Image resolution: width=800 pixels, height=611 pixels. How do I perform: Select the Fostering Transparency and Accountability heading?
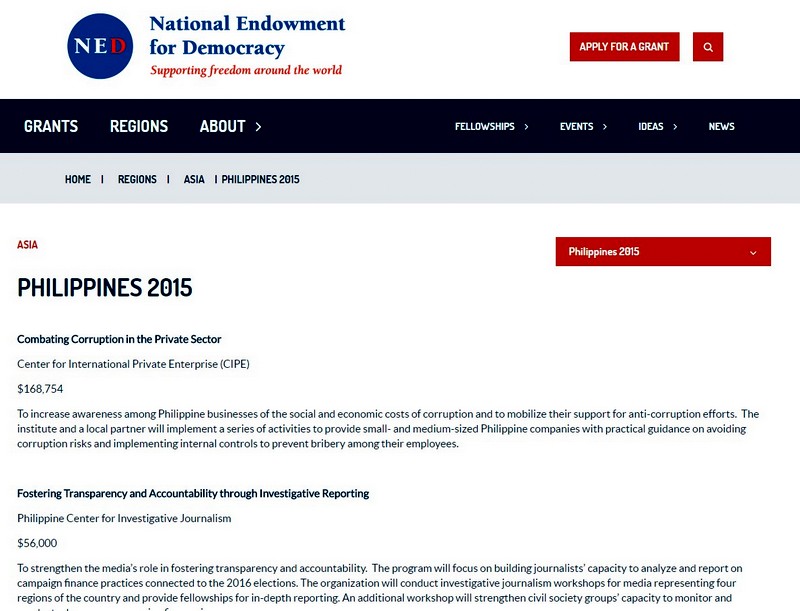(193, 494)
